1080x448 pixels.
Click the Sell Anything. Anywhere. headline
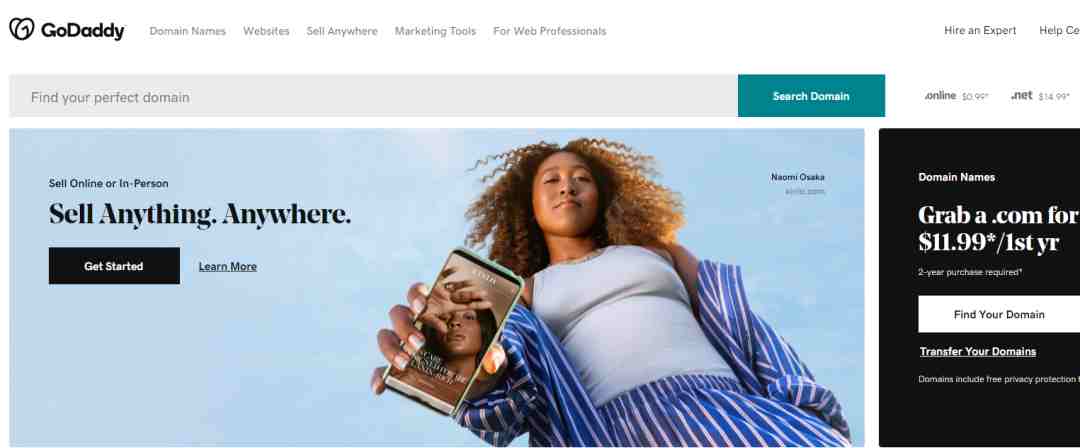coord(200,214)
